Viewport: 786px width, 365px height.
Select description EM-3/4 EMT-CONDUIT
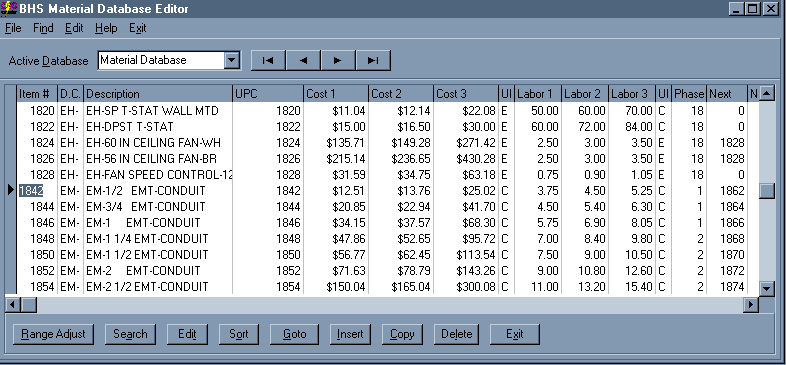click(x=145, y=207)
